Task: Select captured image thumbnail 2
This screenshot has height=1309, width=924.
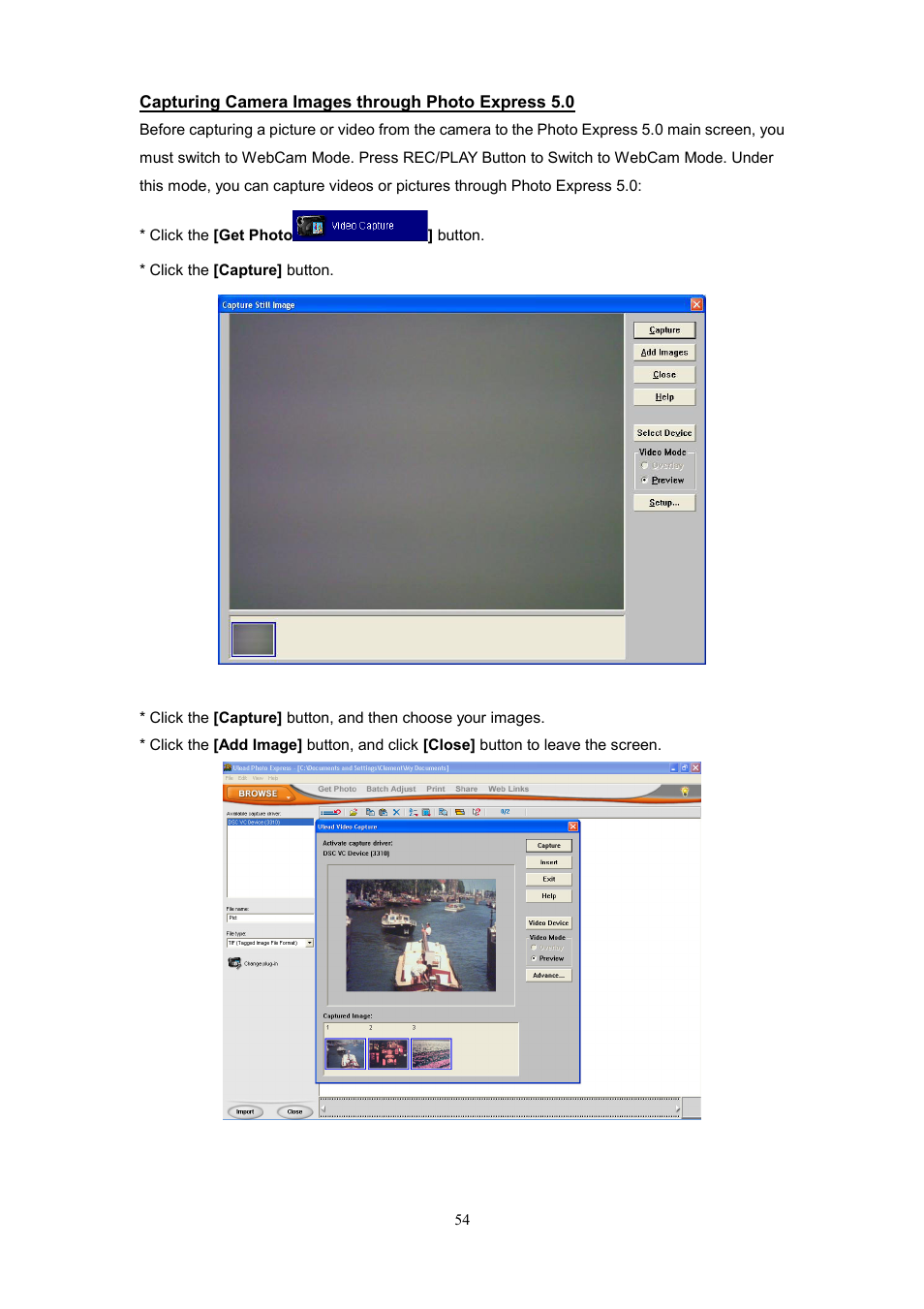Action: 388,1053
